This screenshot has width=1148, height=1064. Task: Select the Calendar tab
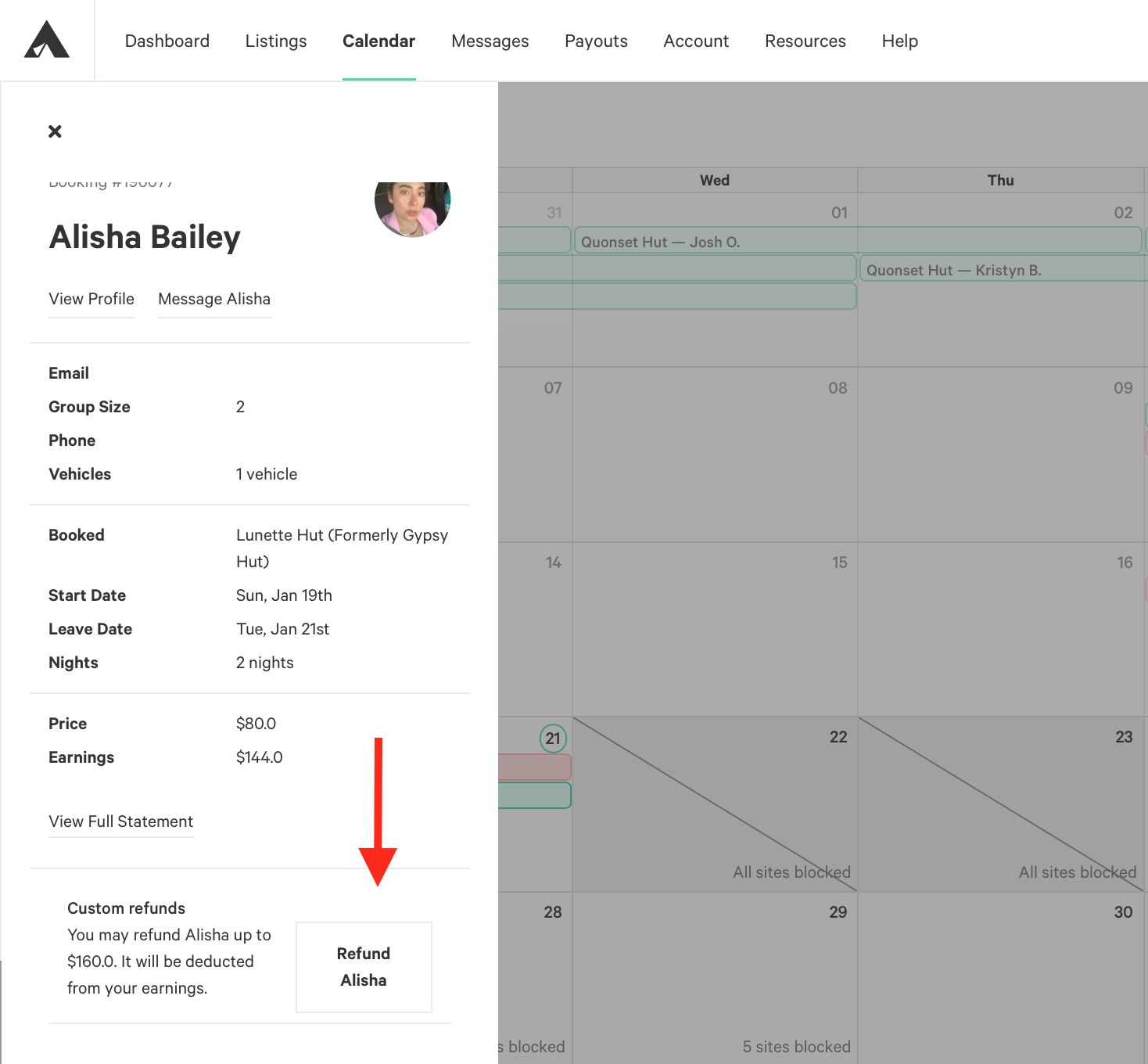pos(379,41)
